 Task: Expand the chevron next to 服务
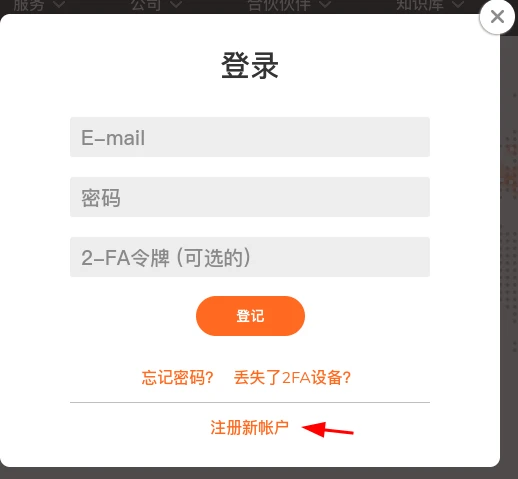pyautogui.click(x=59, y=5)
